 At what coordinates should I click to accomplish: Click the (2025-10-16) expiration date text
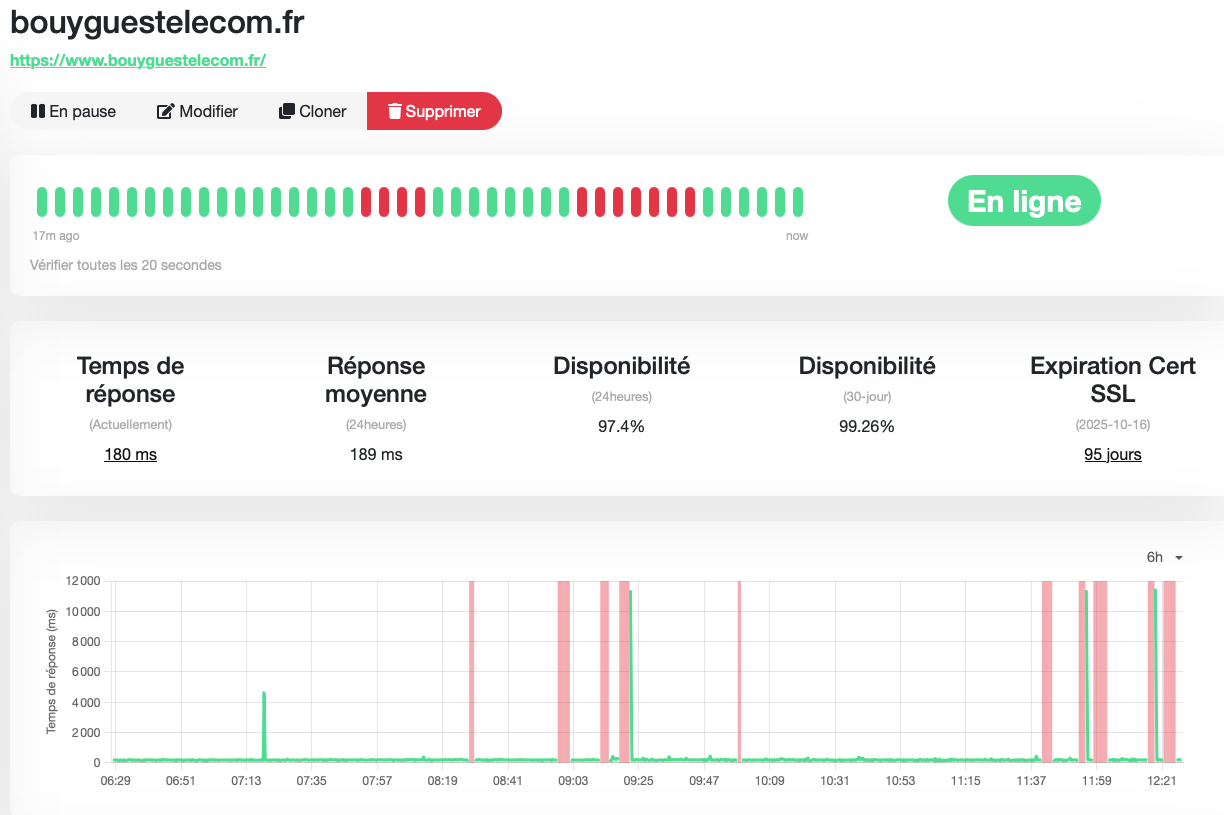[x=1113, y=425]
